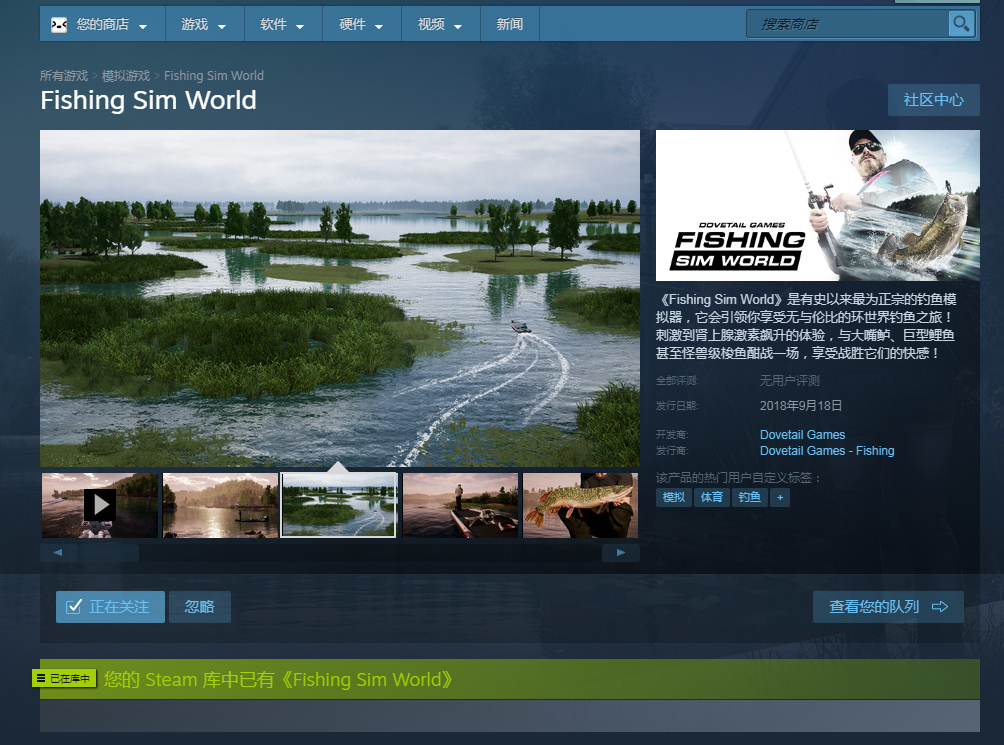
Task: Click 查看您的队列 button
Action: (x=888, y=607)
